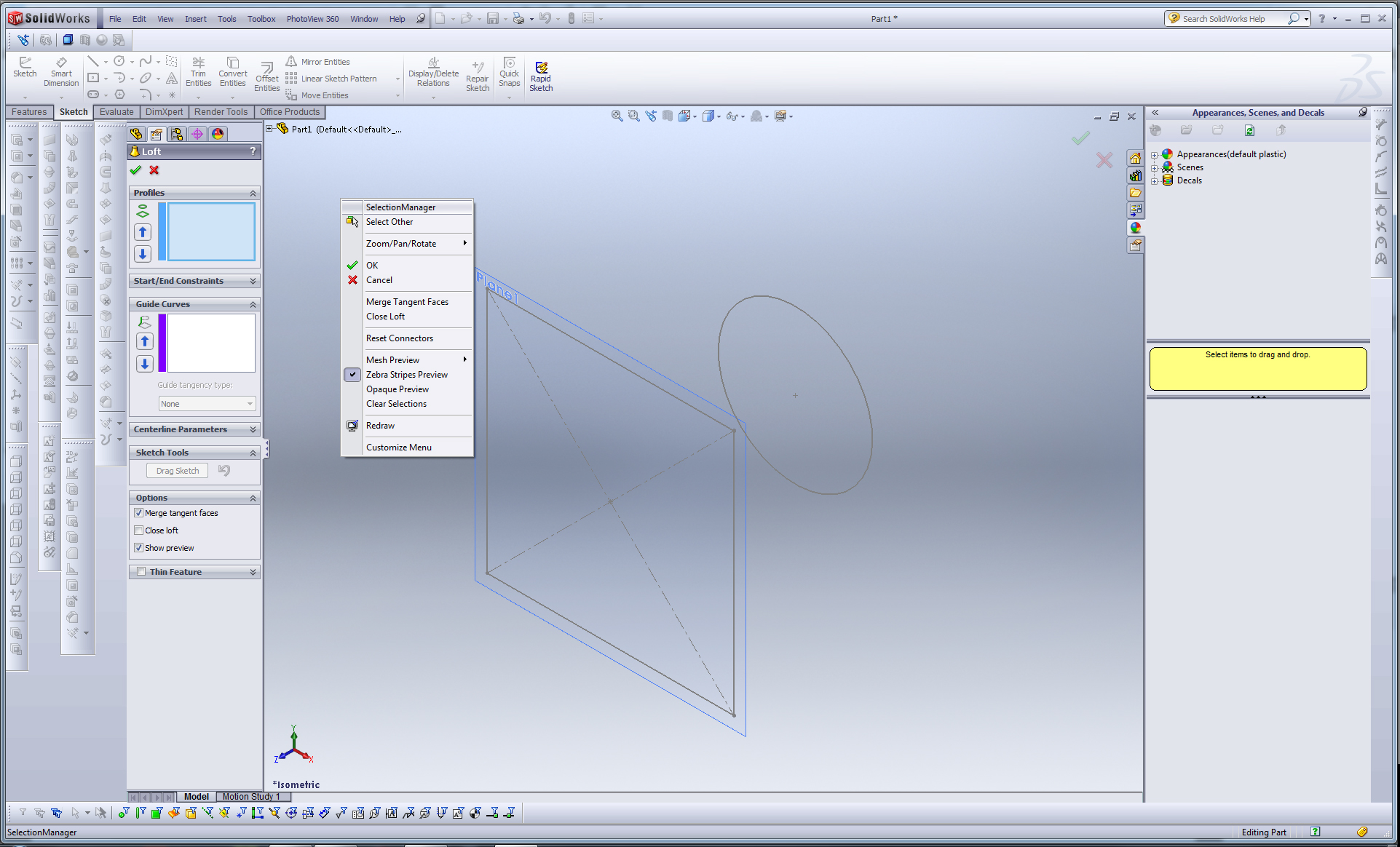Screen dimensions: 1400x847
Task: Expand the Scenes tree node
Action: (x=1154, y=168)
